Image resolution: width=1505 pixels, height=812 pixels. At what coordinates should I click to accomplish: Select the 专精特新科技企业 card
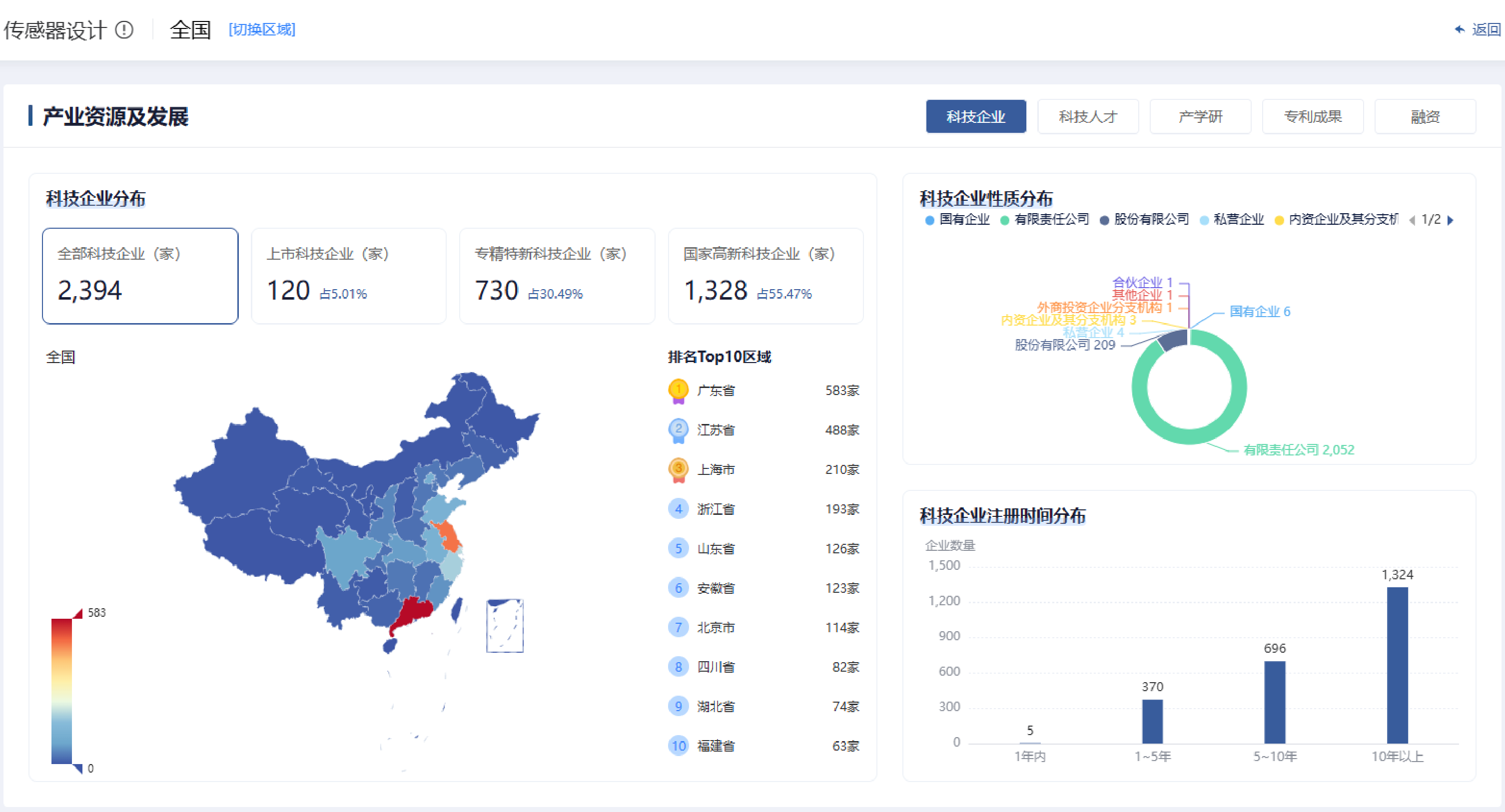[x=557, y=276]
